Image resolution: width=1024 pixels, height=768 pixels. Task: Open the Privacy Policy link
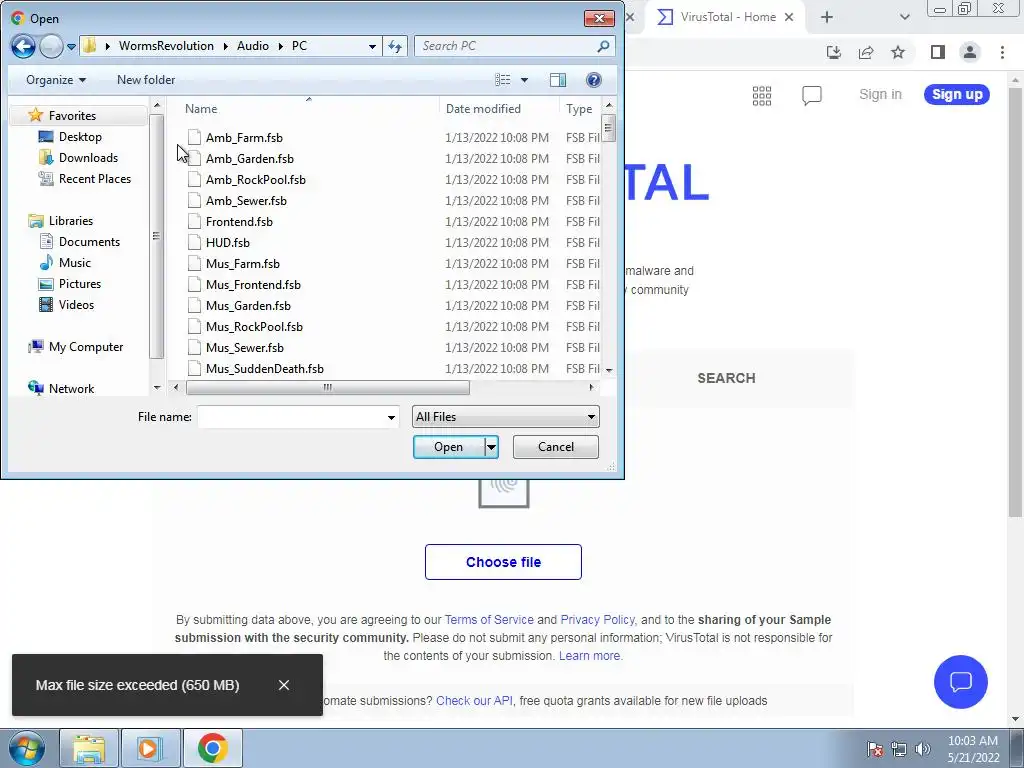[598, 620]
